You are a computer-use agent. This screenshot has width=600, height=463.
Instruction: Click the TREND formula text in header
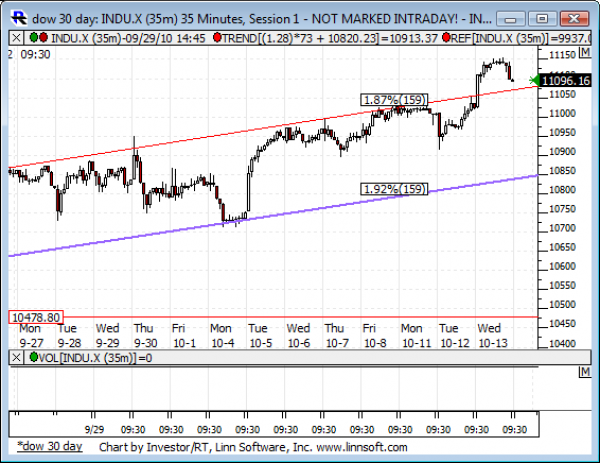pyautogui.click(x=330, y=38)
